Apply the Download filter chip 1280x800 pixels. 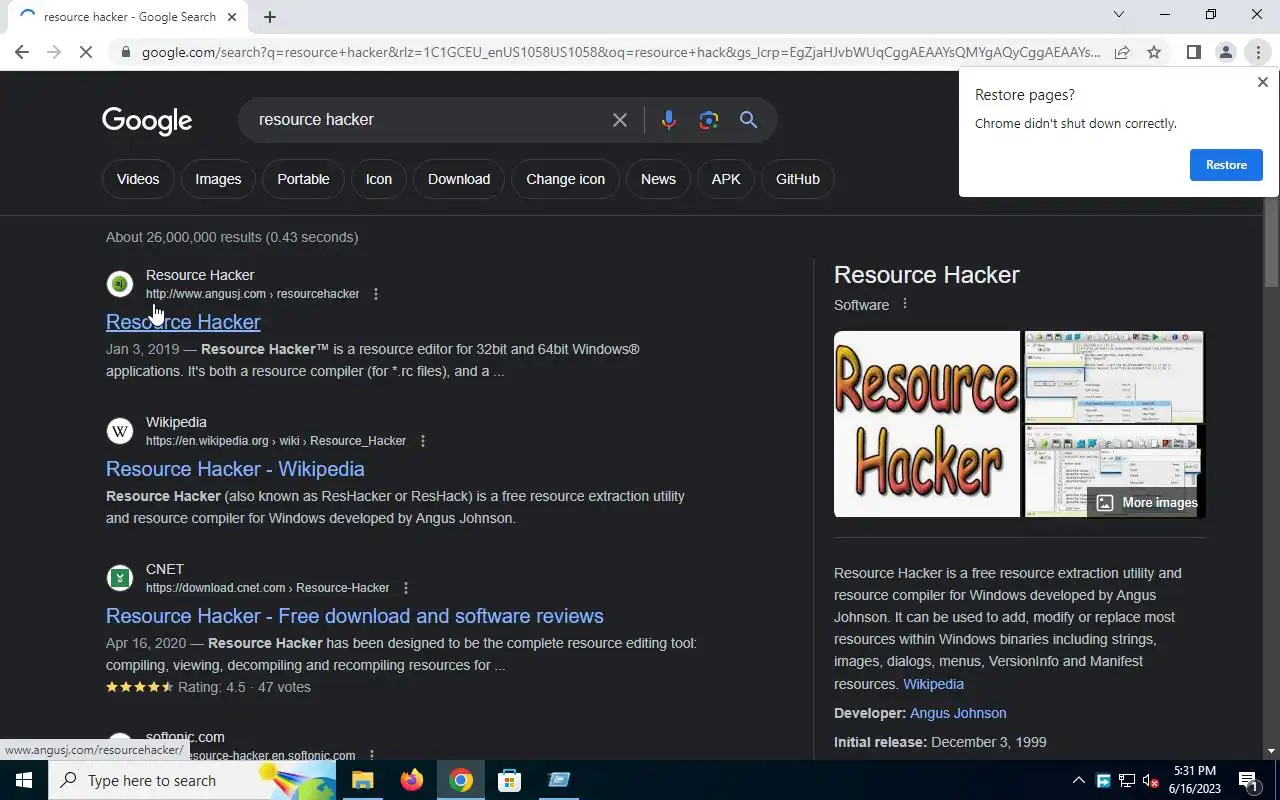point(459,179)
